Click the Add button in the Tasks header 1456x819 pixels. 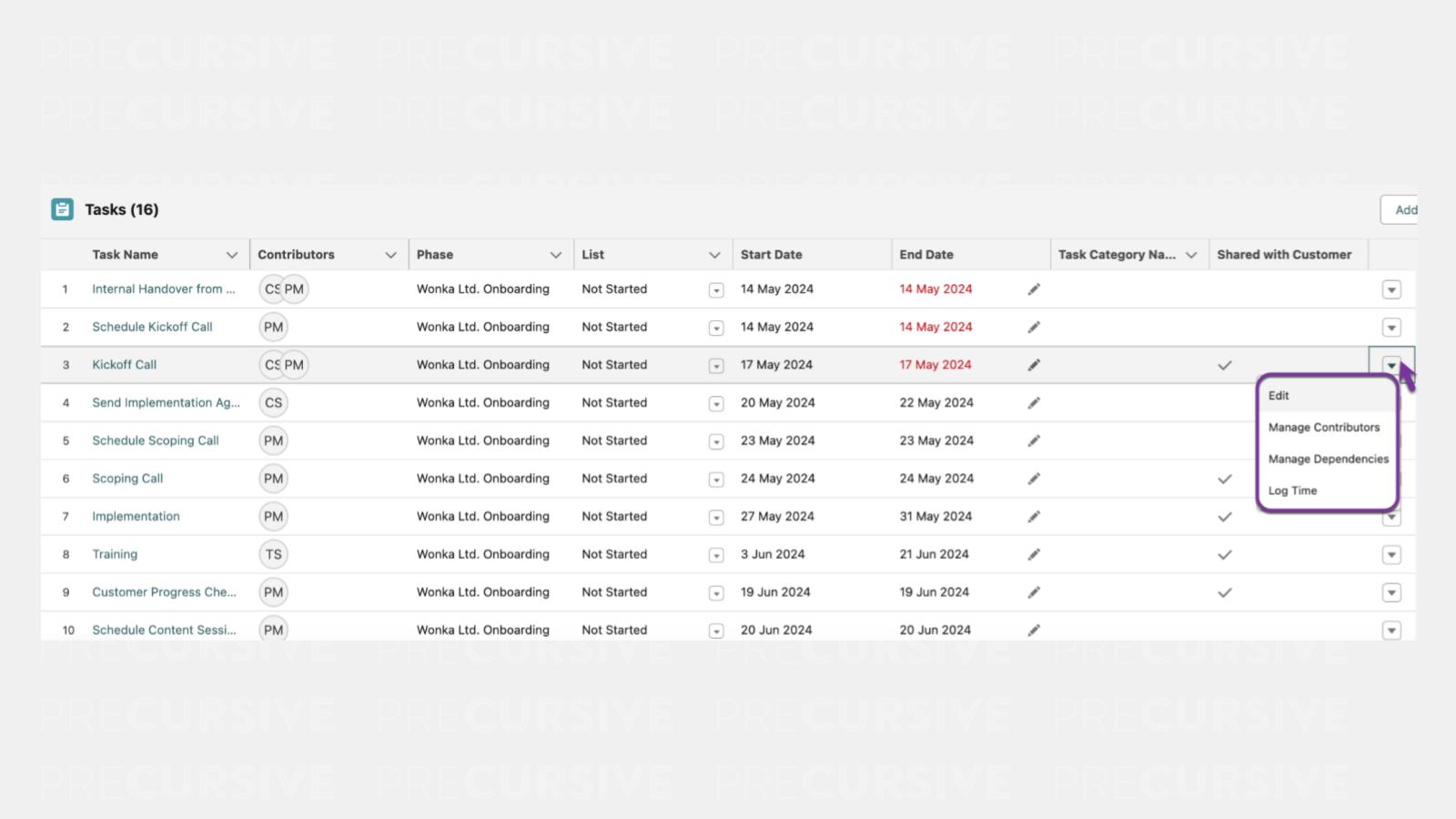point(1403,210)
